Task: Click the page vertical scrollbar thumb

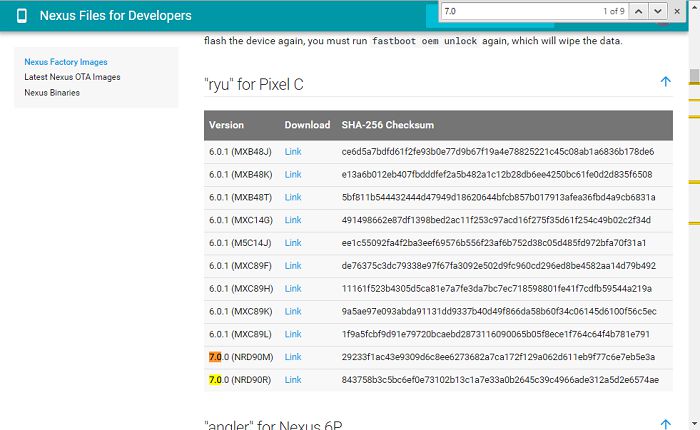Action: (694, 76)
